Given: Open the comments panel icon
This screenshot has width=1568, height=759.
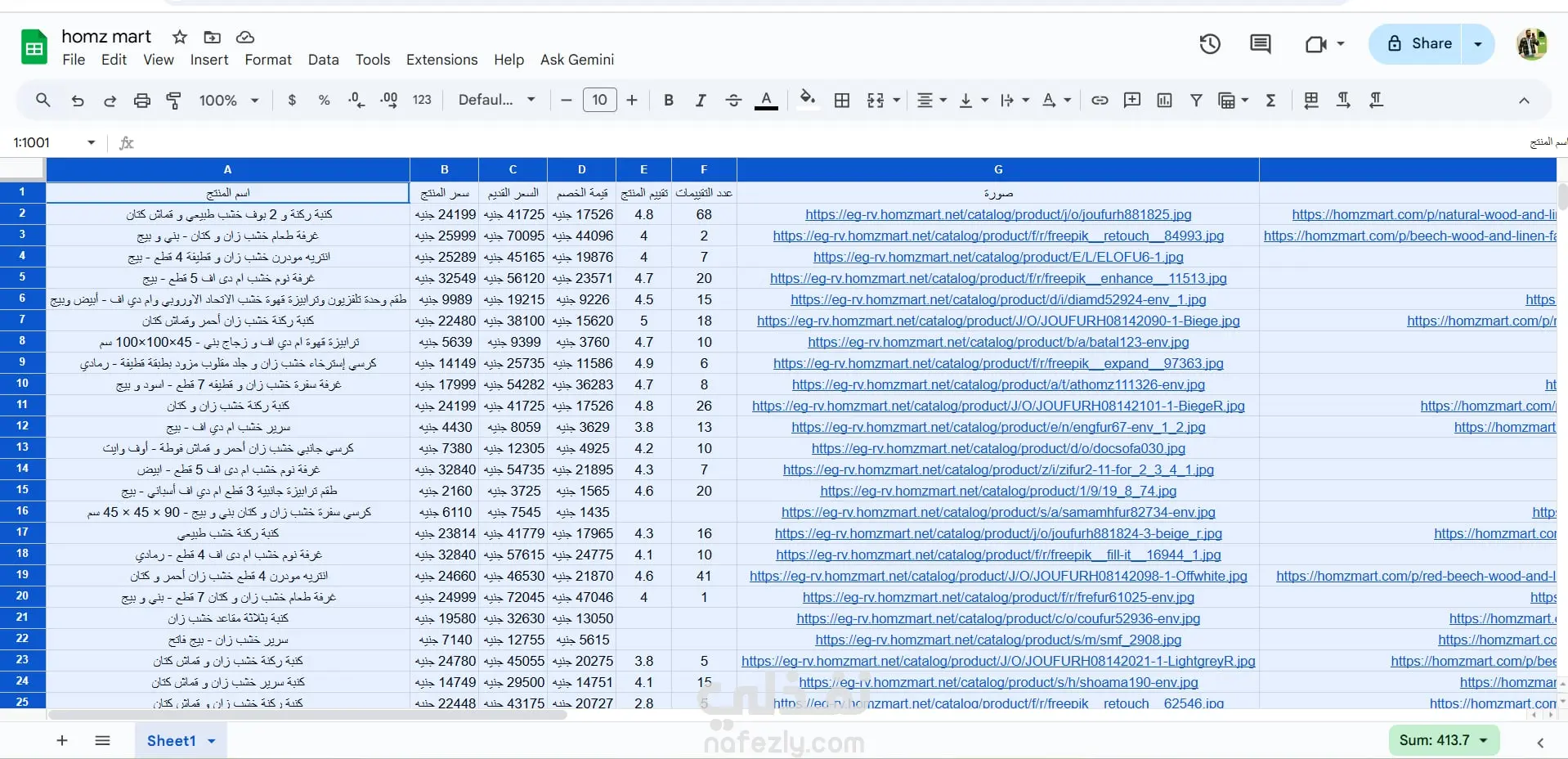Looking at the screenshot, I should (1261, 44).
